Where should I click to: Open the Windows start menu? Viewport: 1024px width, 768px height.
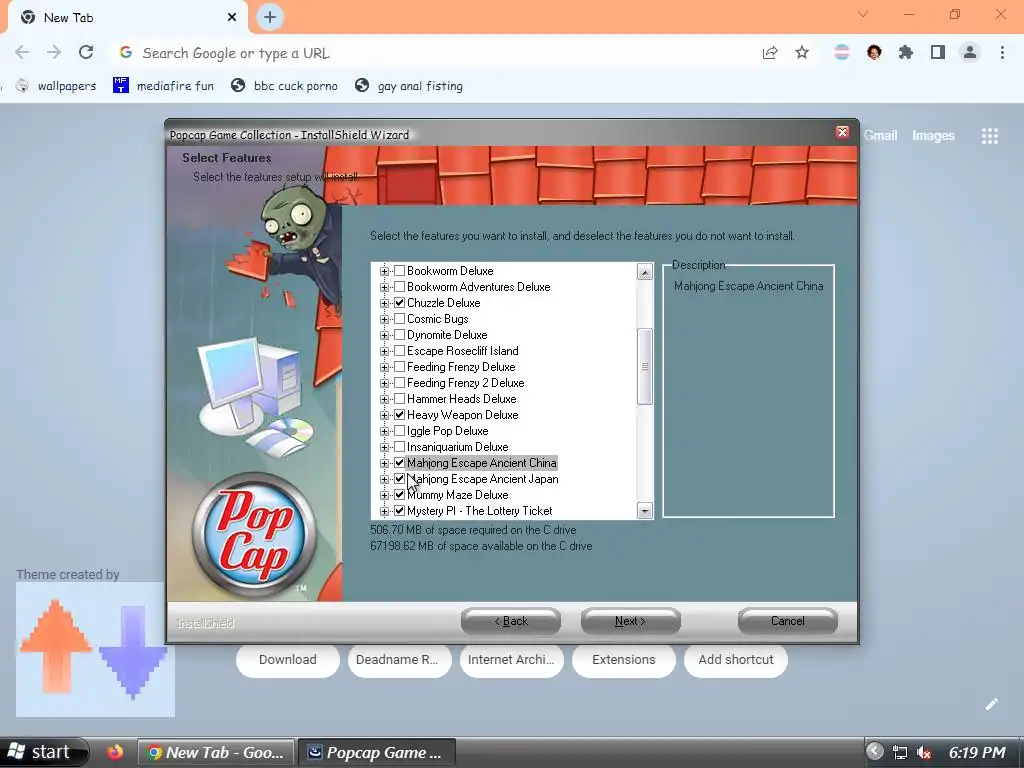(x=43, y=752)
